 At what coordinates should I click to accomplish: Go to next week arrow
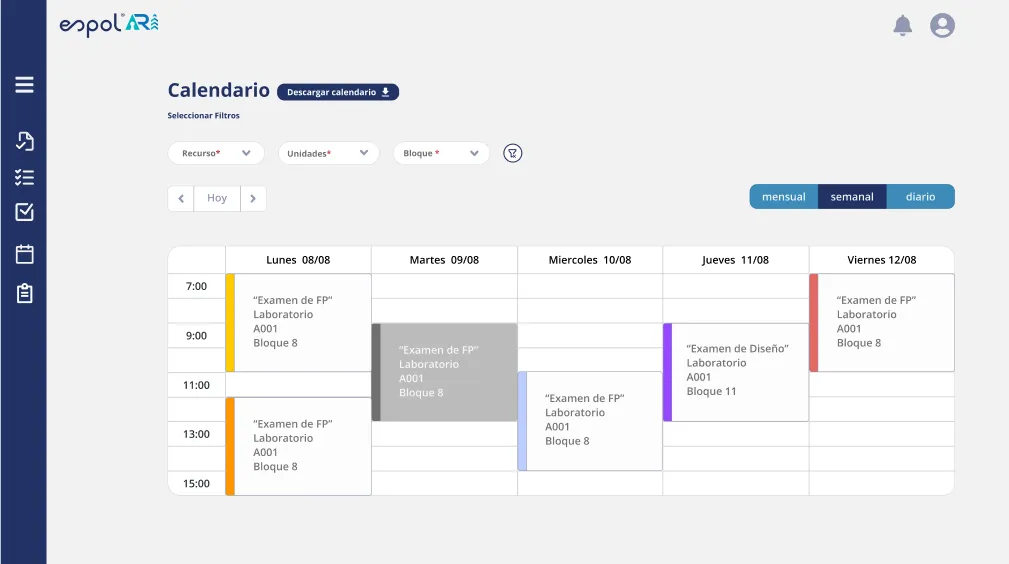tap(253, 198)
